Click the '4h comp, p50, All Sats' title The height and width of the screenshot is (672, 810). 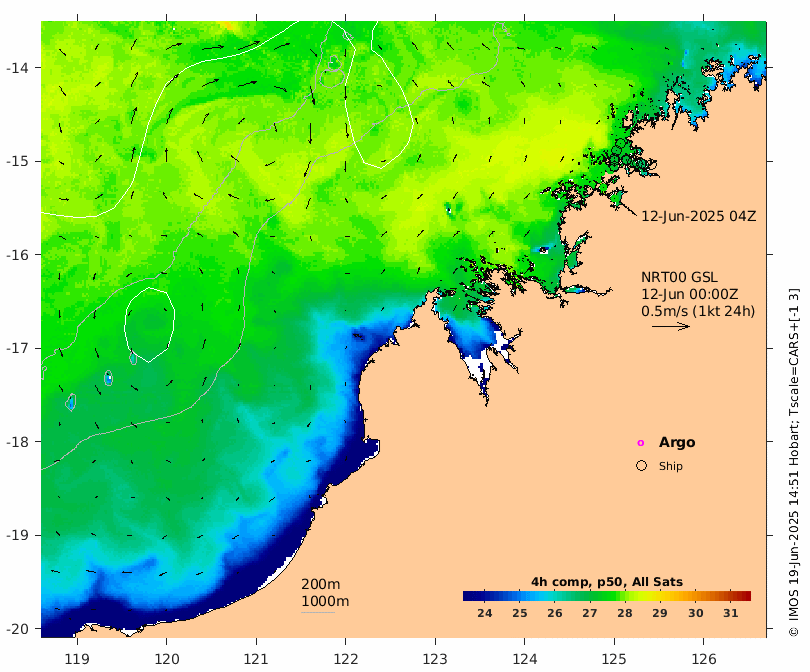[x=606, y=582]
